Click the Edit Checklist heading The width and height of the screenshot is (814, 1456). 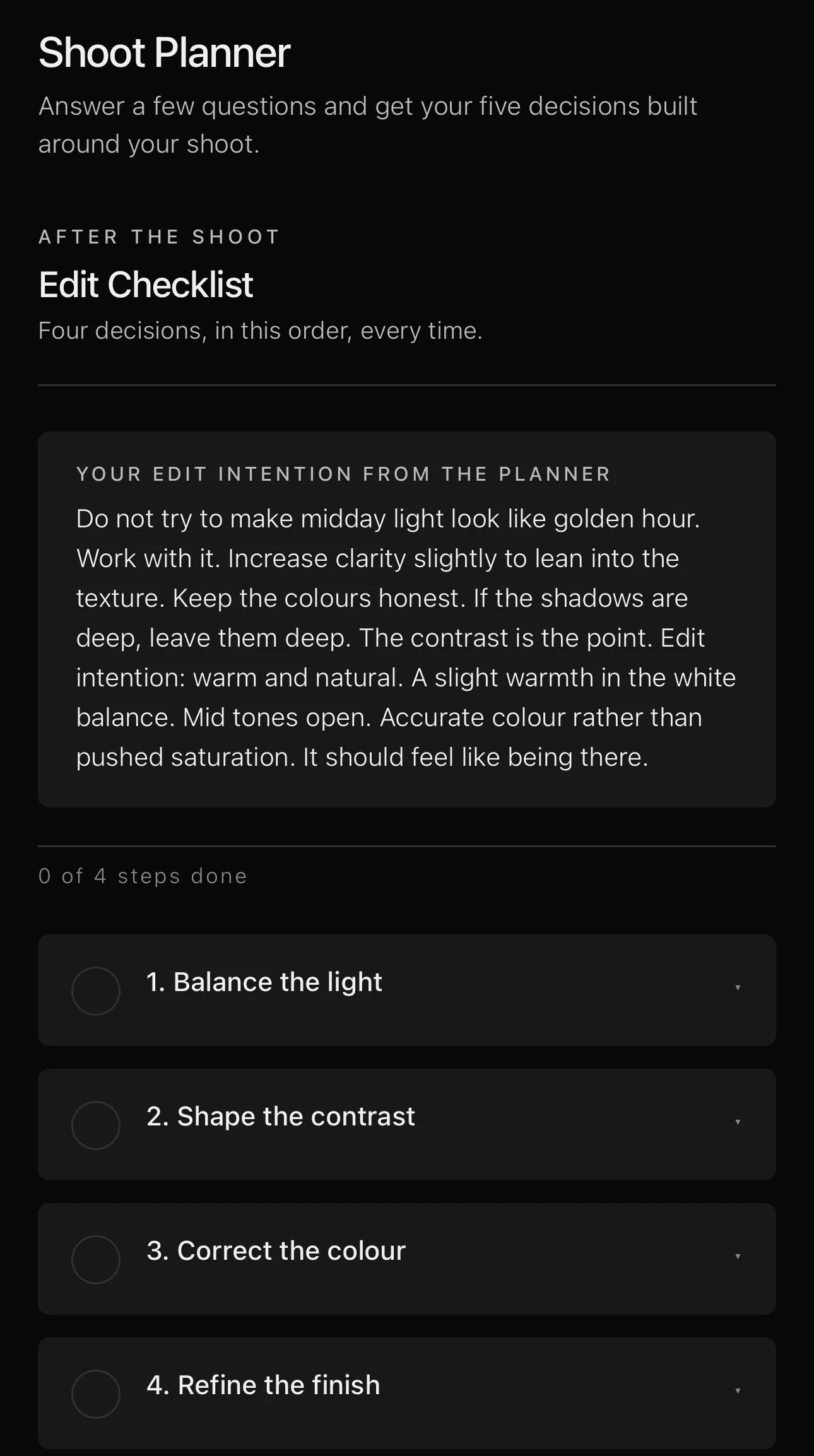point(146,285)
